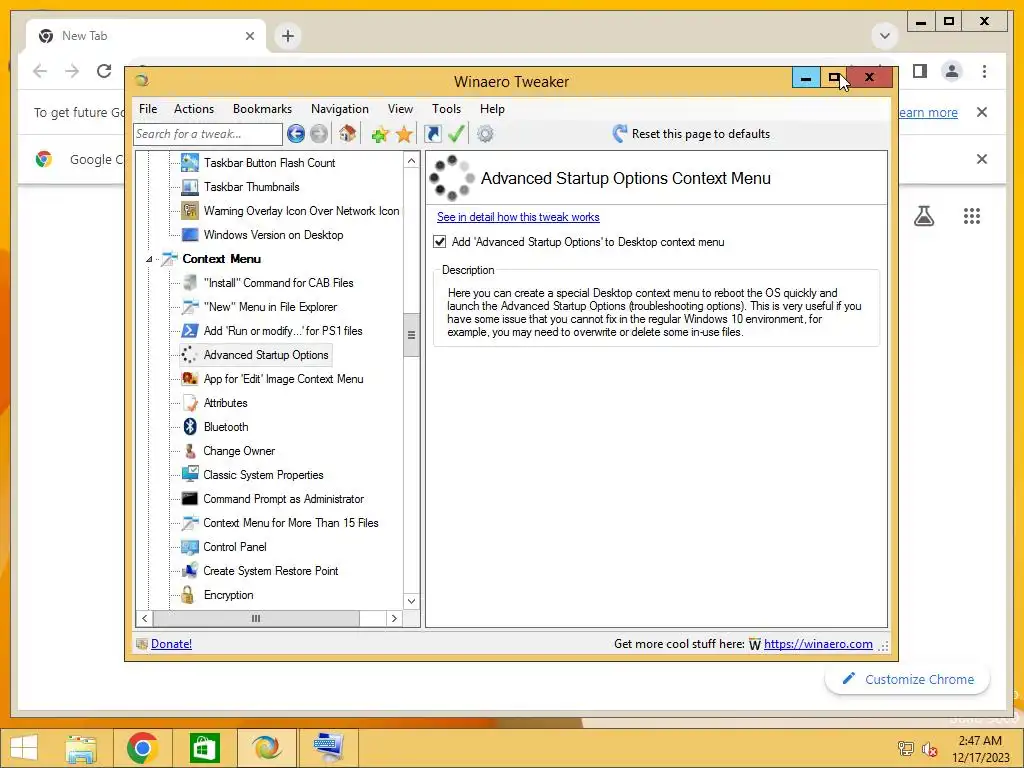Add bookmark with green plus star icon

click(x=379, y=135)
